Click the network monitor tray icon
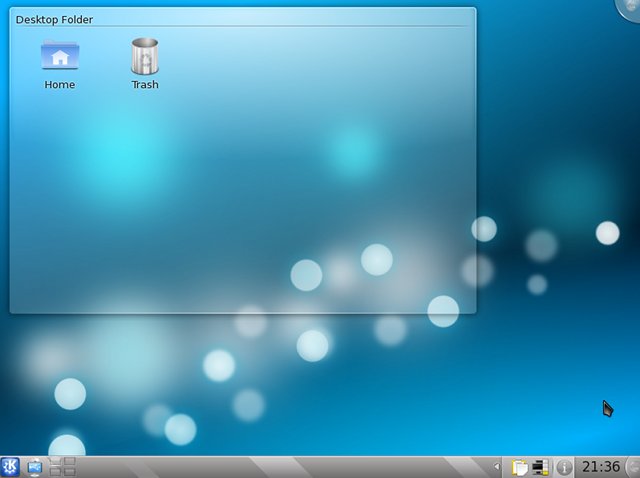640x478 pixels. pyautogui.click(x=541, y=467)
